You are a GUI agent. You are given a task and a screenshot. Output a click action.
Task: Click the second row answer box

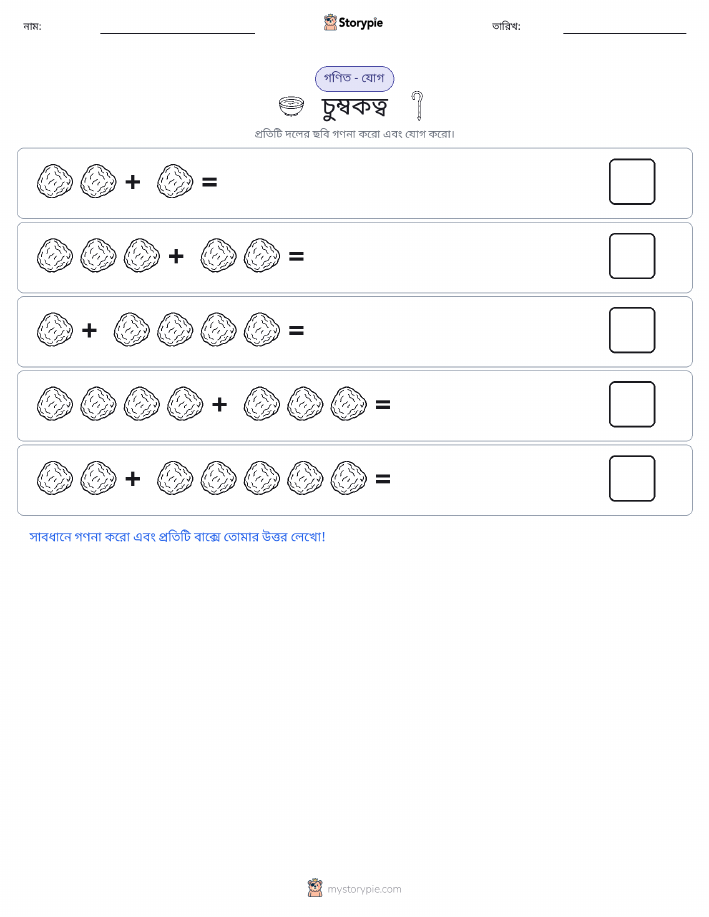point(632,256)
